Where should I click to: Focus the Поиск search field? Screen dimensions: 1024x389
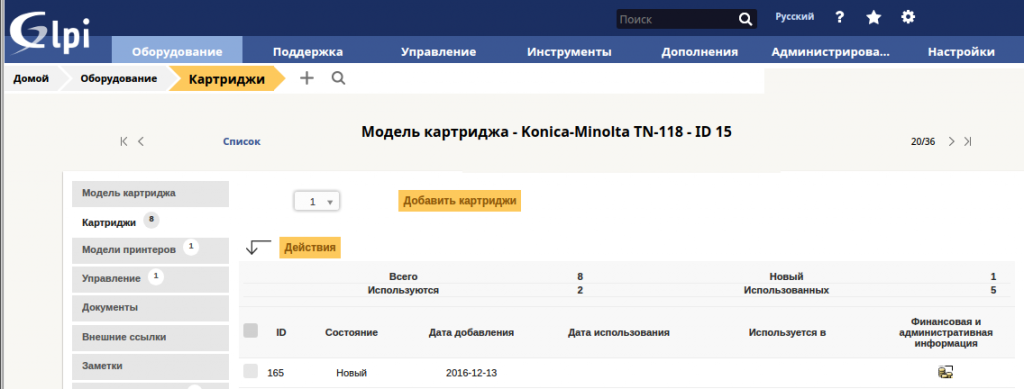[677, 20]
